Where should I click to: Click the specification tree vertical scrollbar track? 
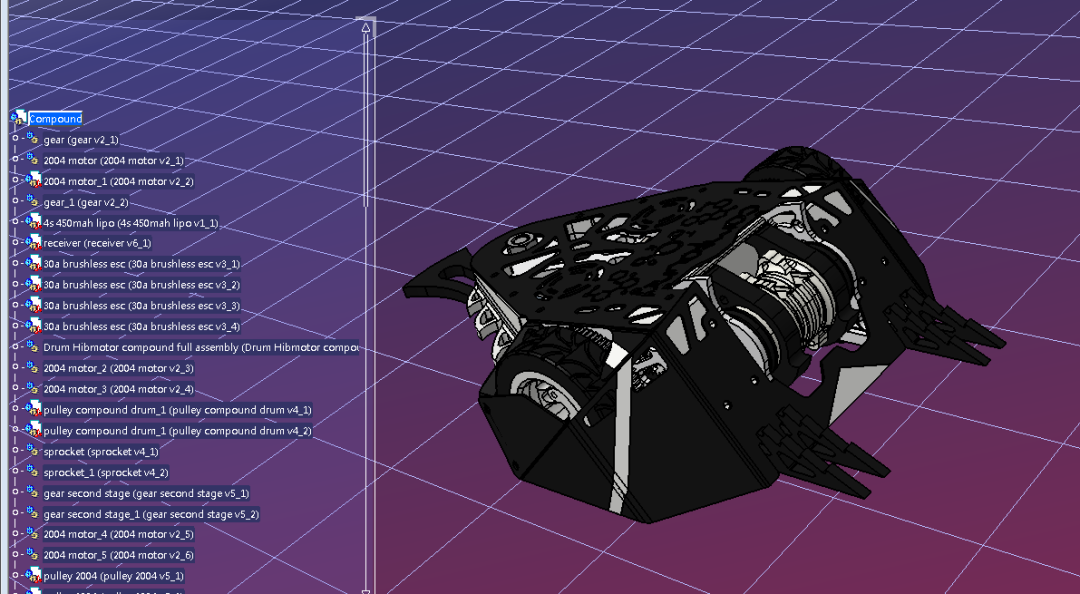coord(366,310)
